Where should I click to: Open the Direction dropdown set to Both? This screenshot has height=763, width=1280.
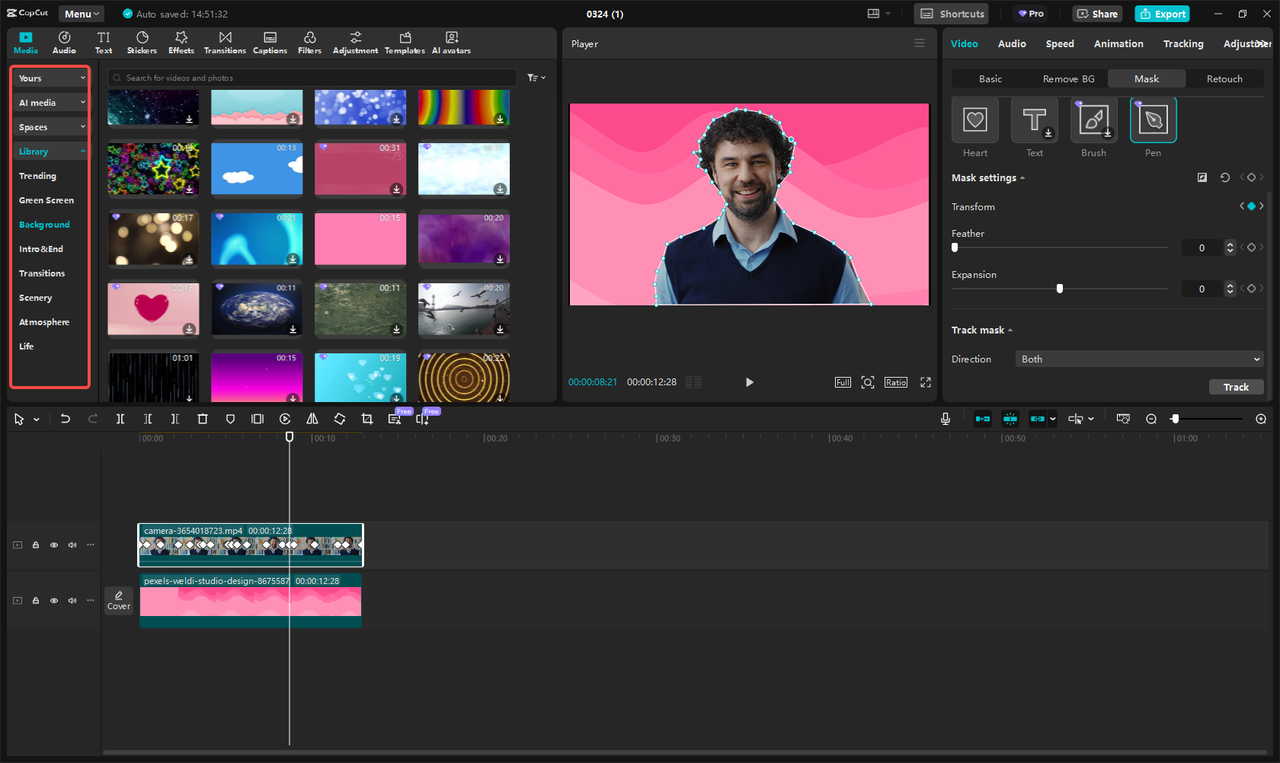pyautogui.click(x=1139, y=359)
